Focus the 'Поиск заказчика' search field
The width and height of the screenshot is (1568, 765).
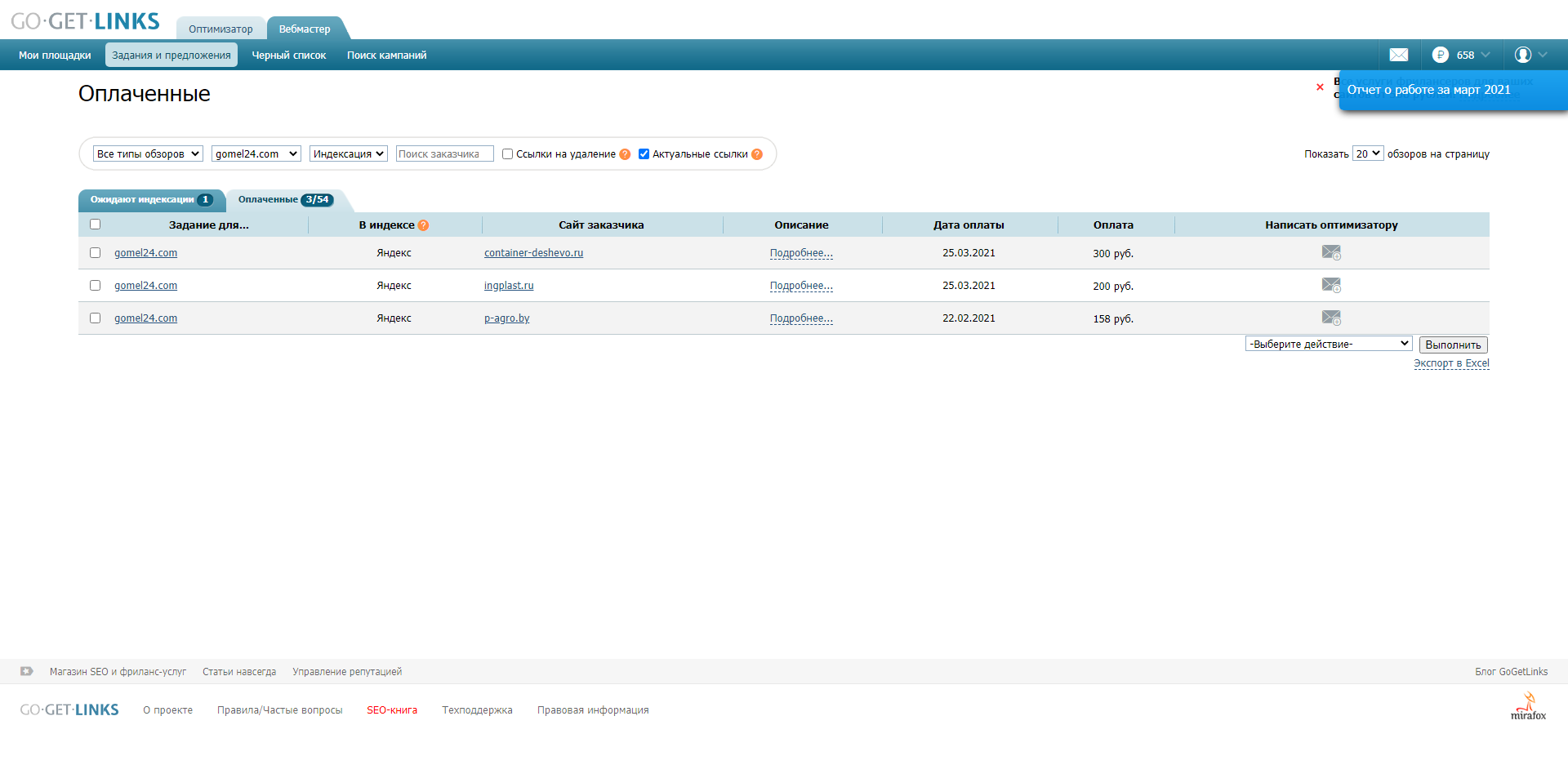coord(444,153)
